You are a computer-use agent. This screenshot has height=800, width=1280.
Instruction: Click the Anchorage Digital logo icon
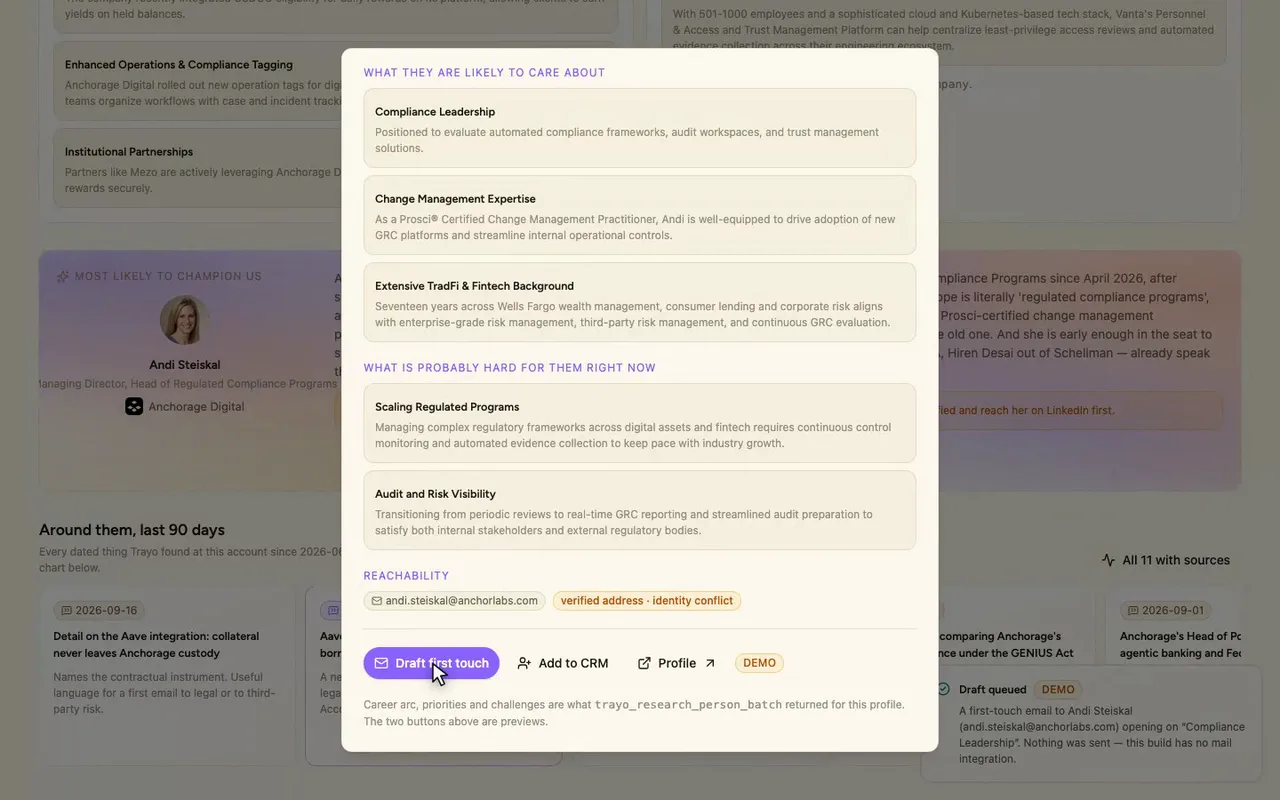point(134,406)
